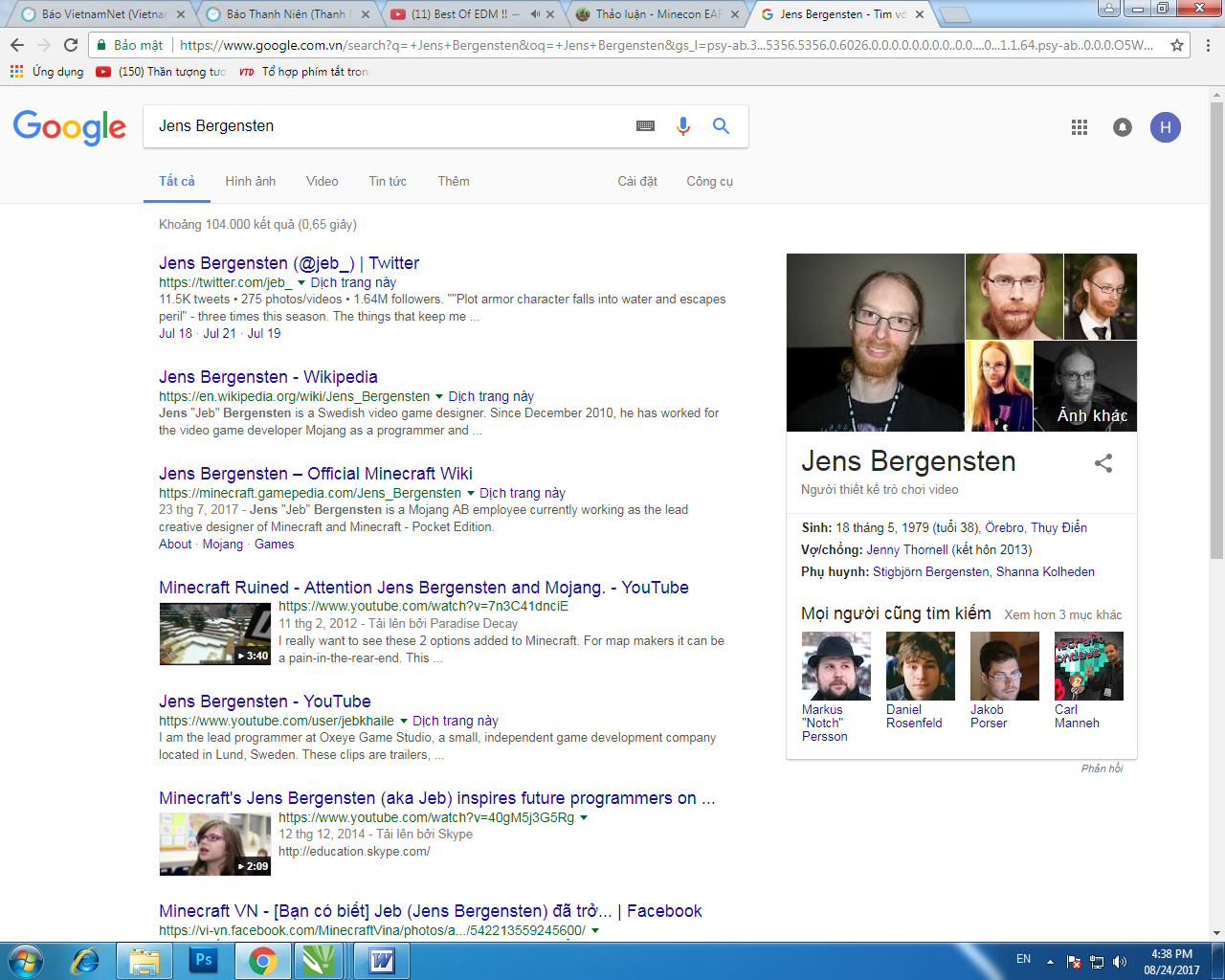
Task: Open the Official Minecraft Wiki result
Action: pos(316,474)
